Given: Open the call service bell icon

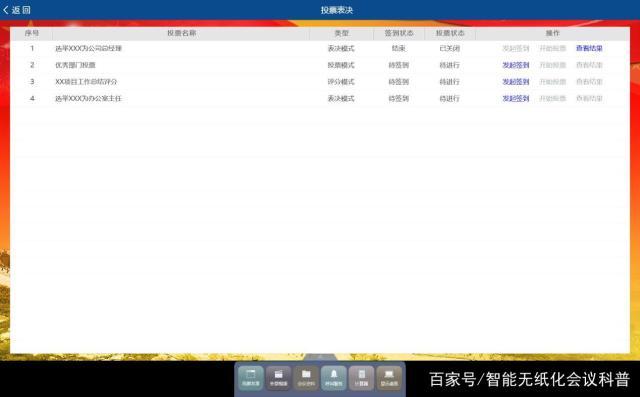Looking at the screenshot, I should (x=333, y=378).
